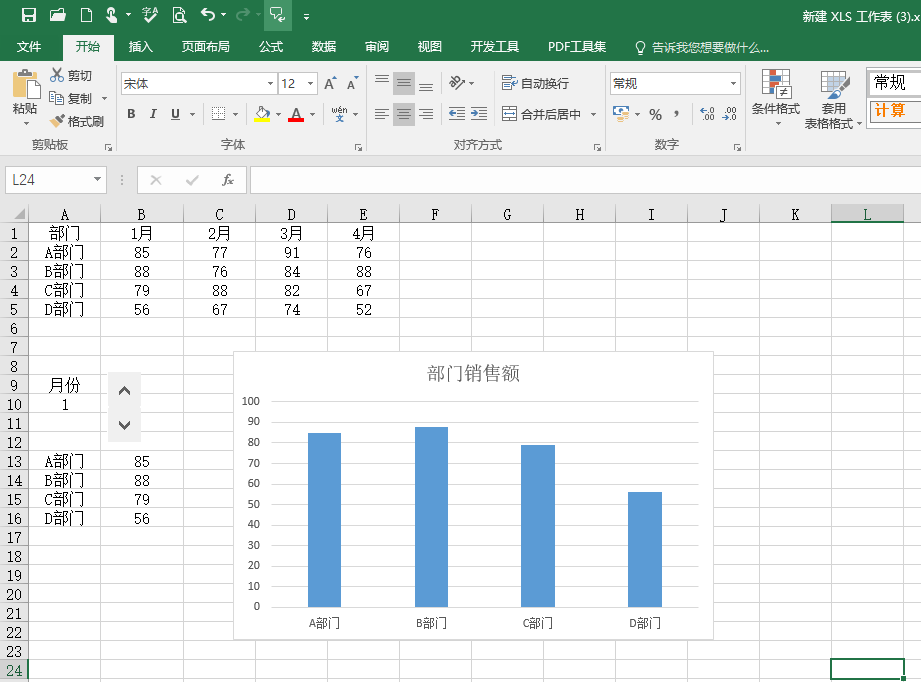
Task: Toggle align text left
Action: point(382,114)
